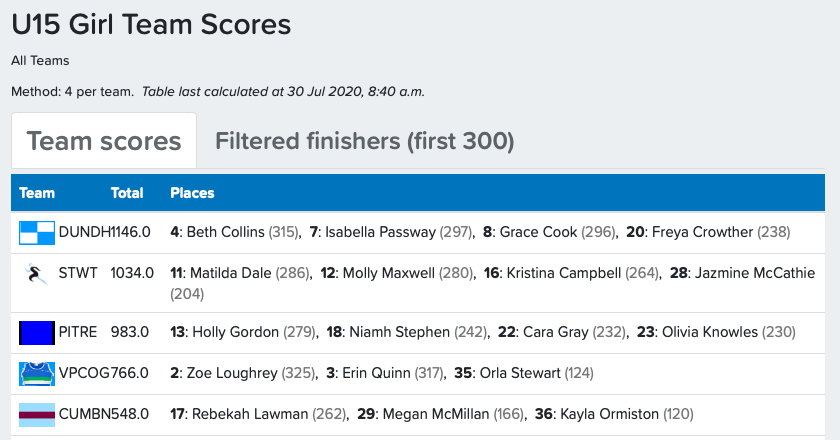Open Beth Collins' result link
Viewport: 840px width, 440px height.
[x=225, y=232]
